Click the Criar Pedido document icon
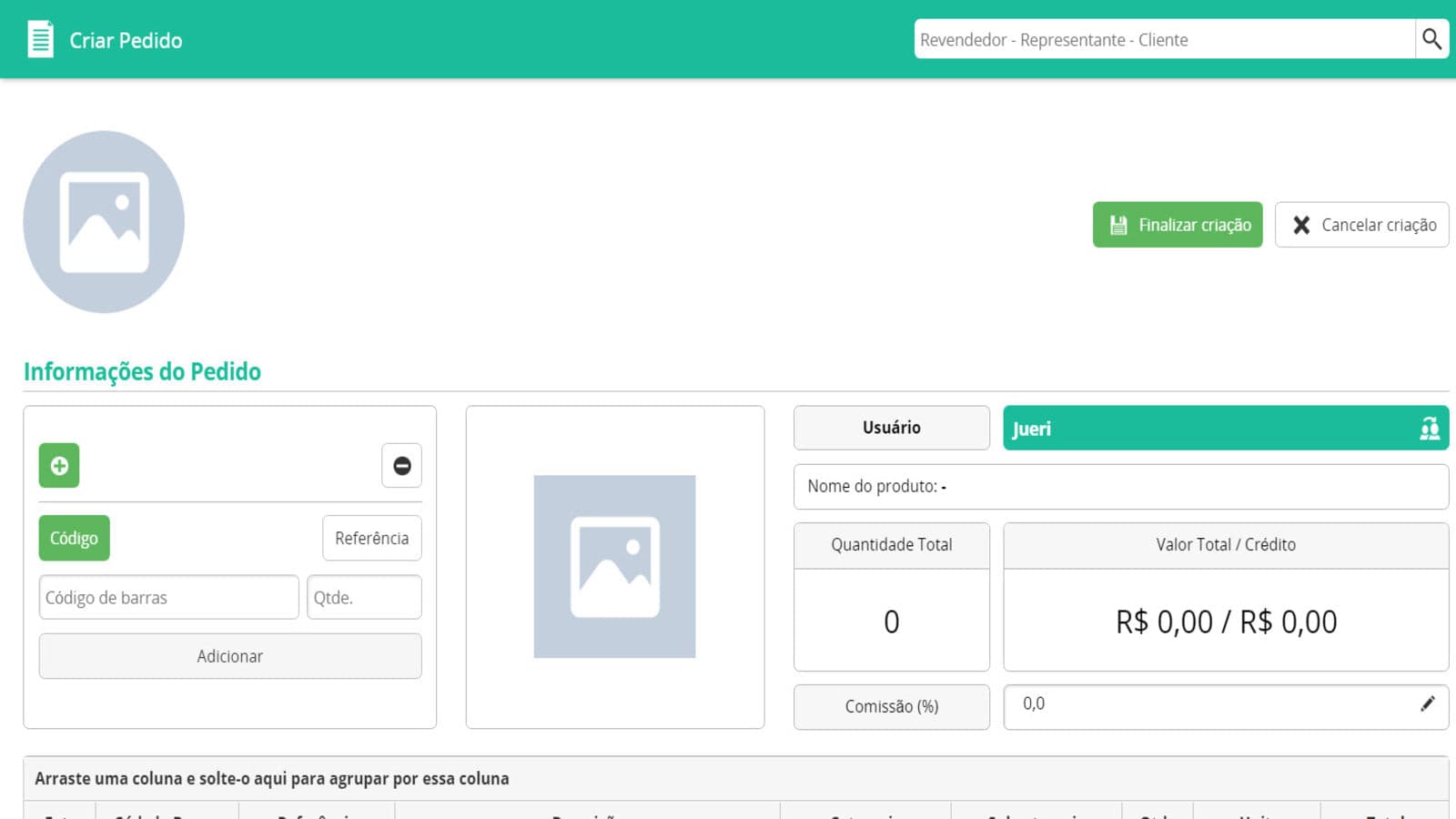 tap(40, 40)
